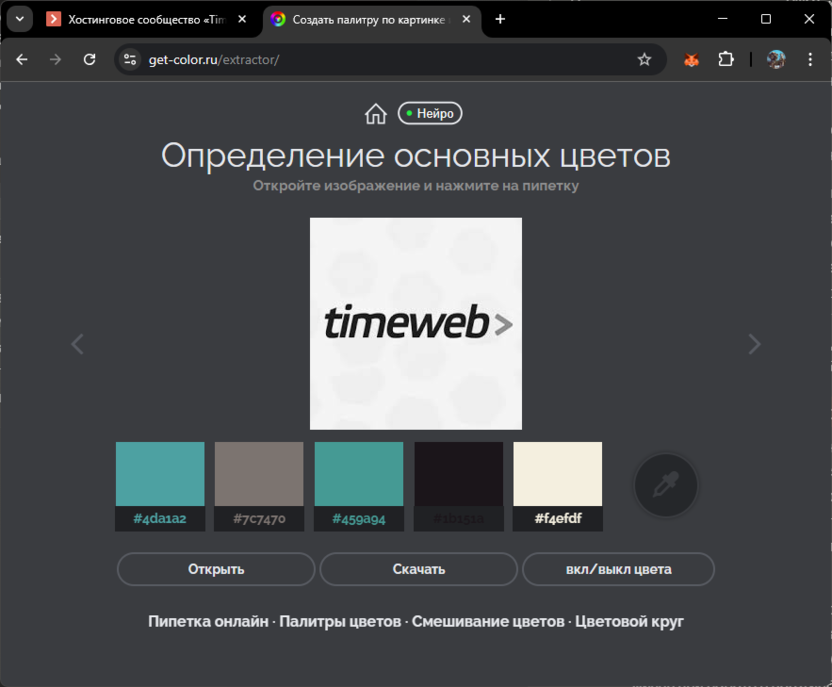Click the #459a94 hex code label
Screen dimensions: 832x687
click(359, 518)
